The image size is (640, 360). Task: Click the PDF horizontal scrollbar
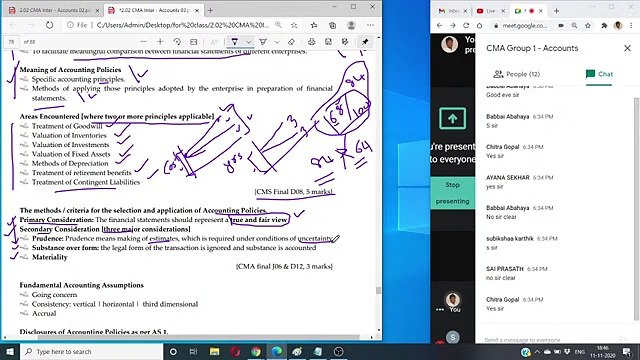click(x=199, y=337)
